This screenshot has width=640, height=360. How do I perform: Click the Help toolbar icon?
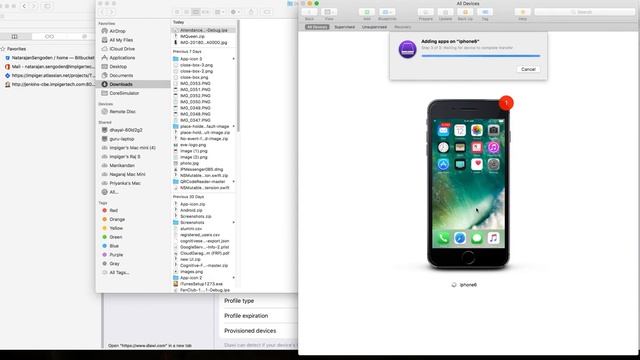pyautogui.click(x=522, y=12)
